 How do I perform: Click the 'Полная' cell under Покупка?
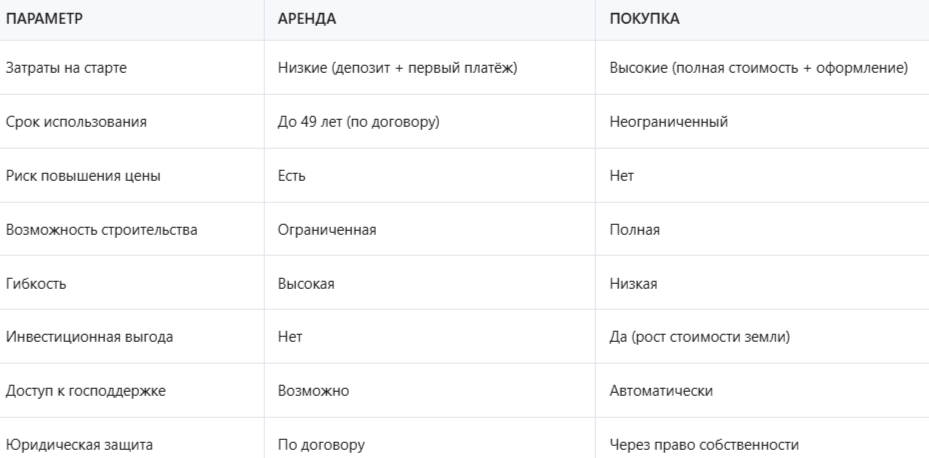pos(635,230)
